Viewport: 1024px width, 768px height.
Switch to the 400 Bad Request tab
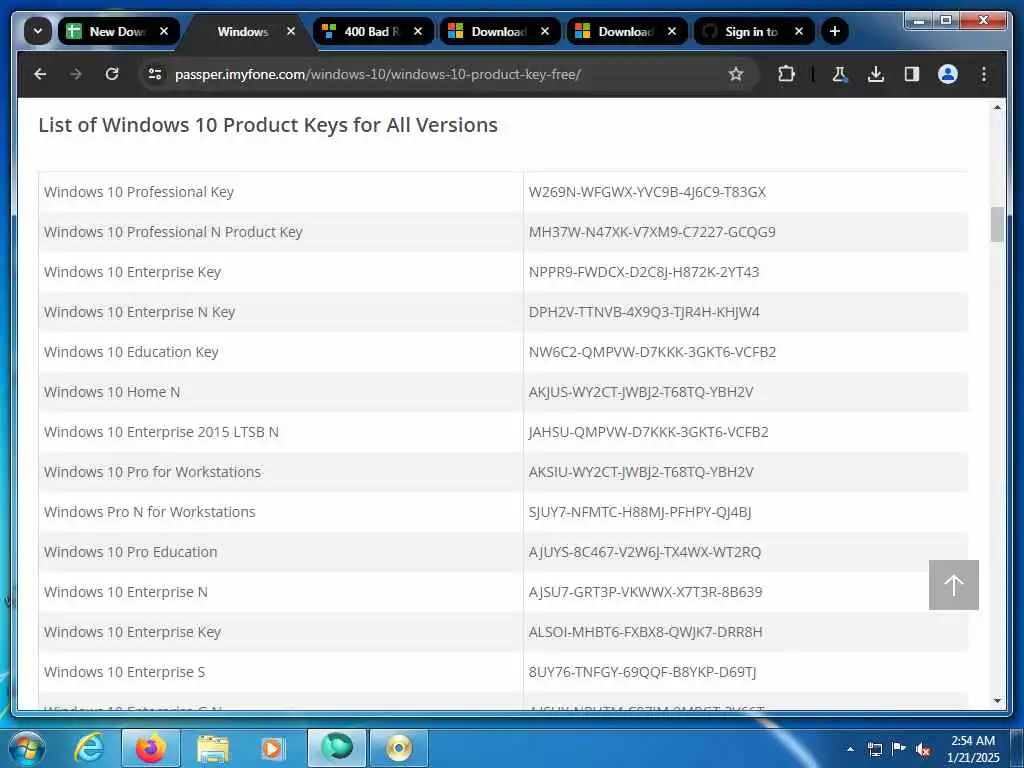(x=373, y=31)
